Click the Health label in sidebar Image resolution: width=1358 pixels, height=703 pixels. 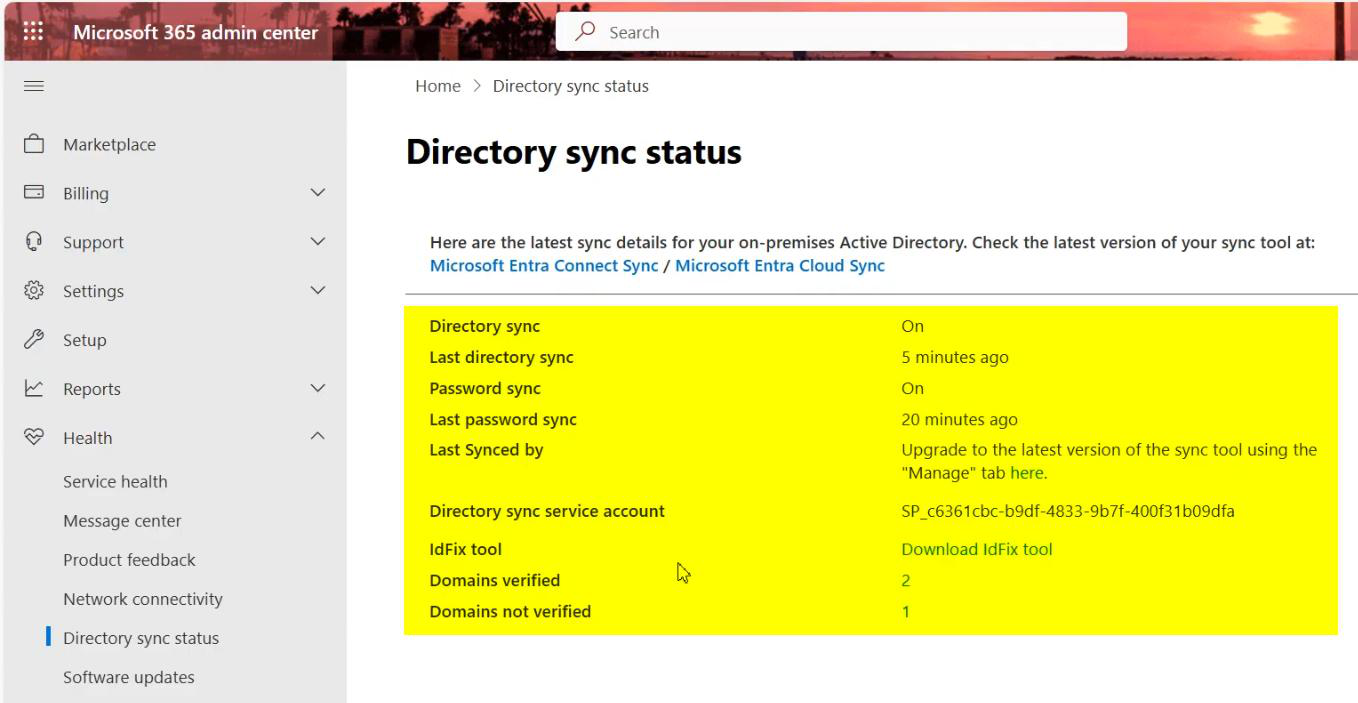pyautogui.click(x=88, y=438)
